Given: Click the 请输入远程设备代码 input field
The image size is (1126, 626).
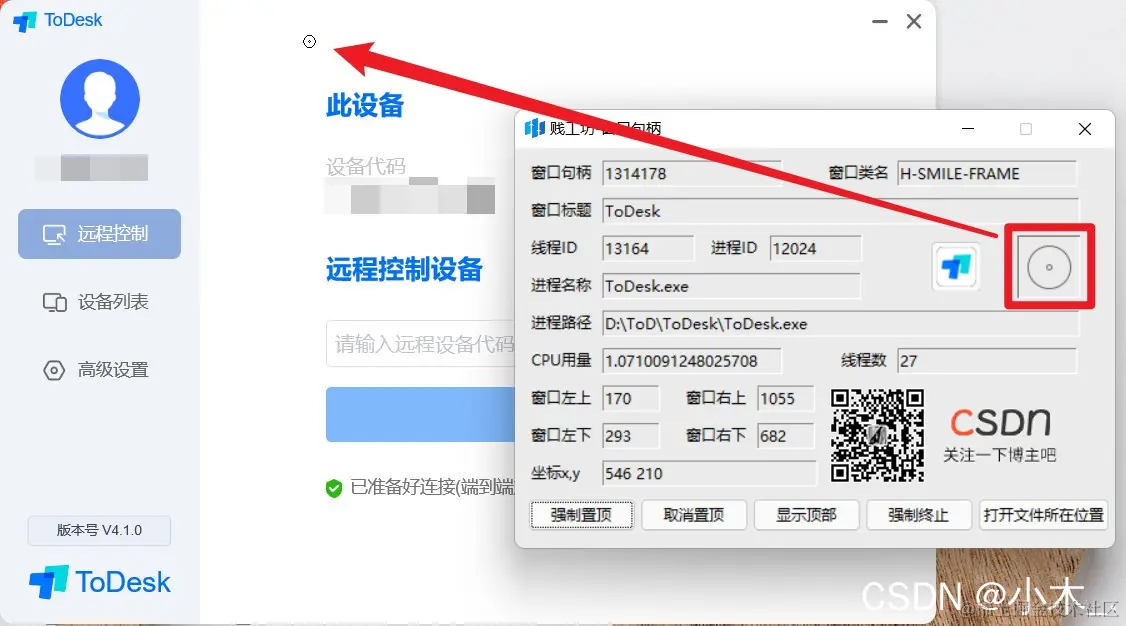Looking at the screenshot, I should tap(421, 344).
